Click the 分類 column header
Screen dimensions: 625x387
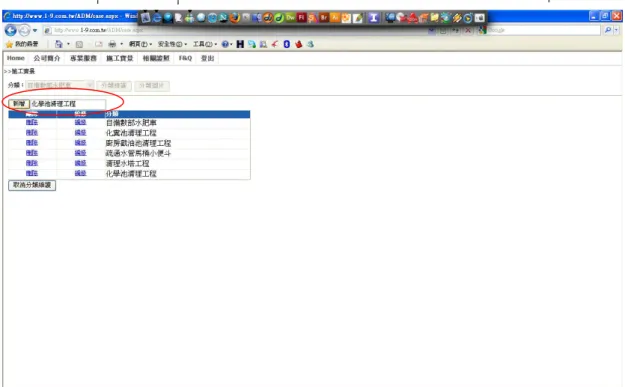click(177, 114)
